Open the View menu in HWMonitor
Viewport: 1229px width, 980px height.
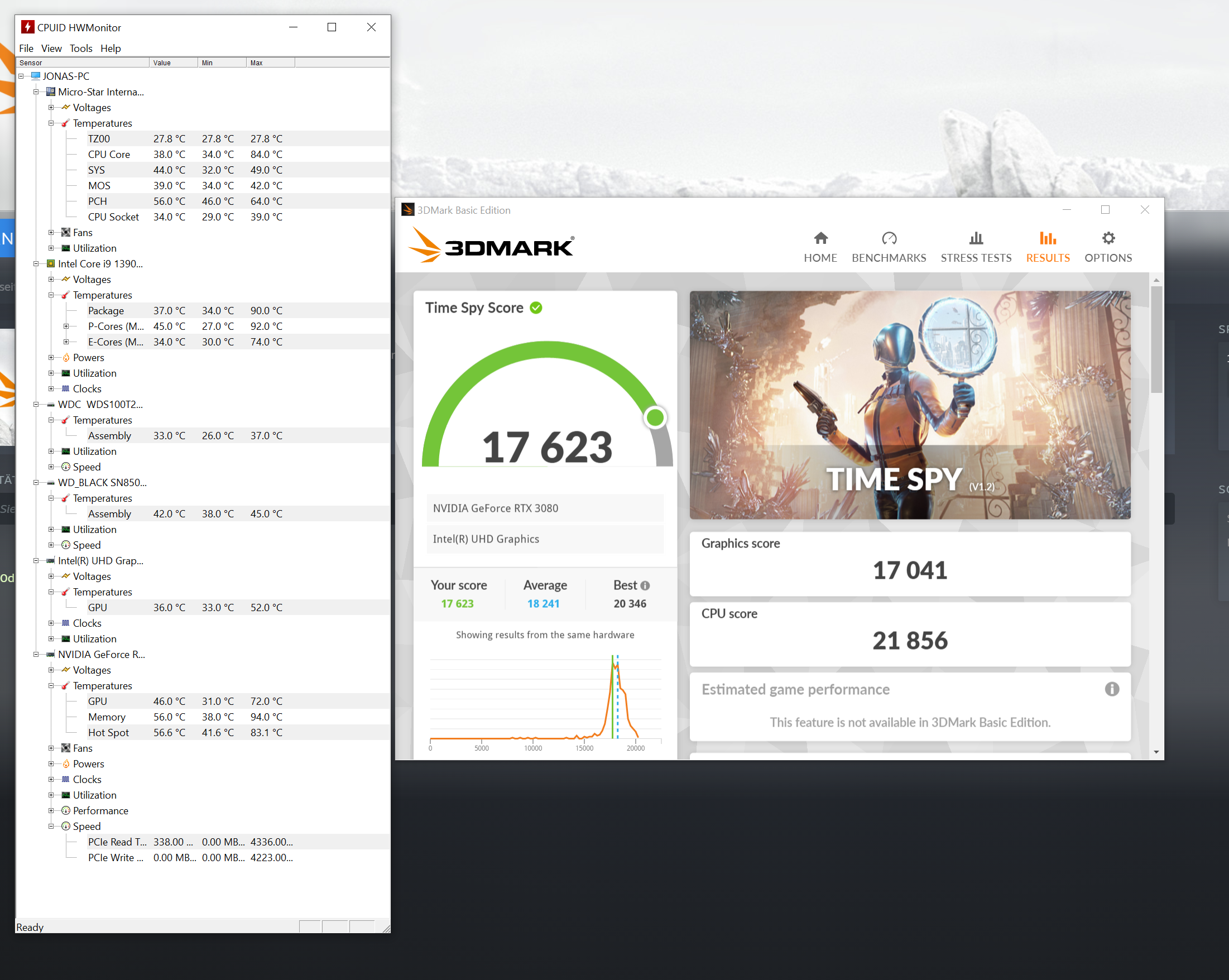point(51,49)
